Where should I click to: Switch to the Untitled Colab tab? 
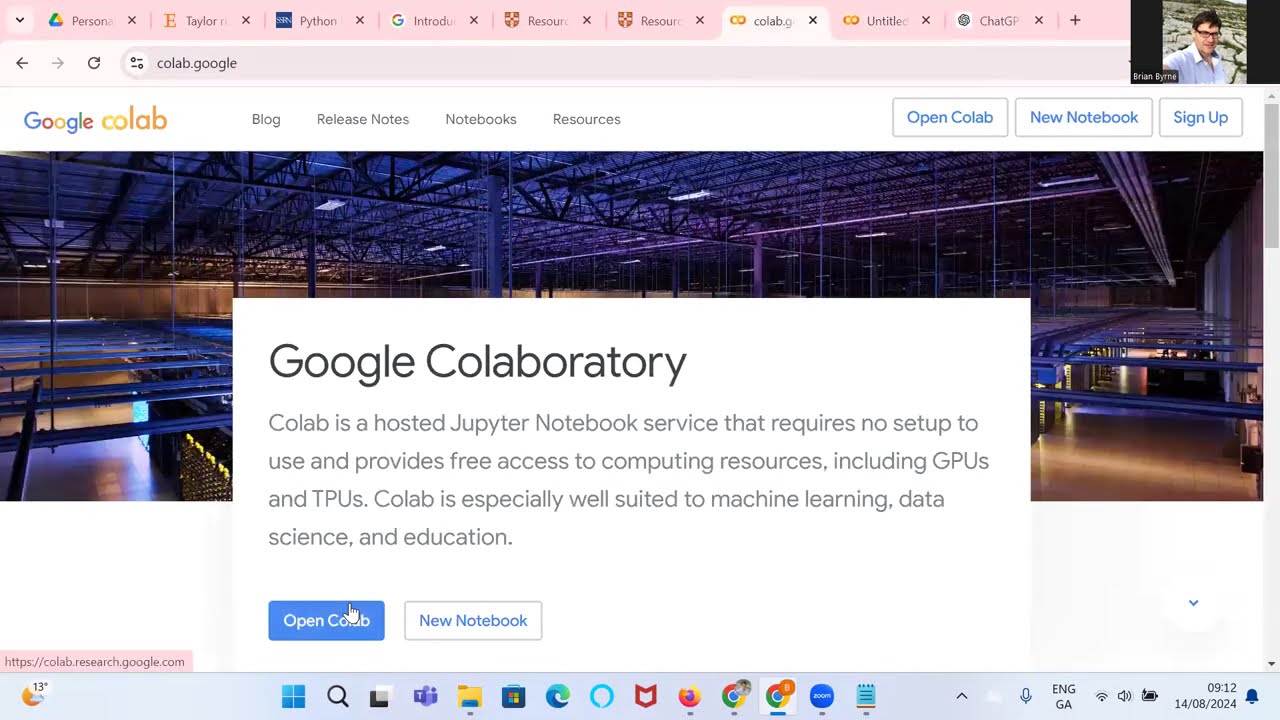click(888, 20)
